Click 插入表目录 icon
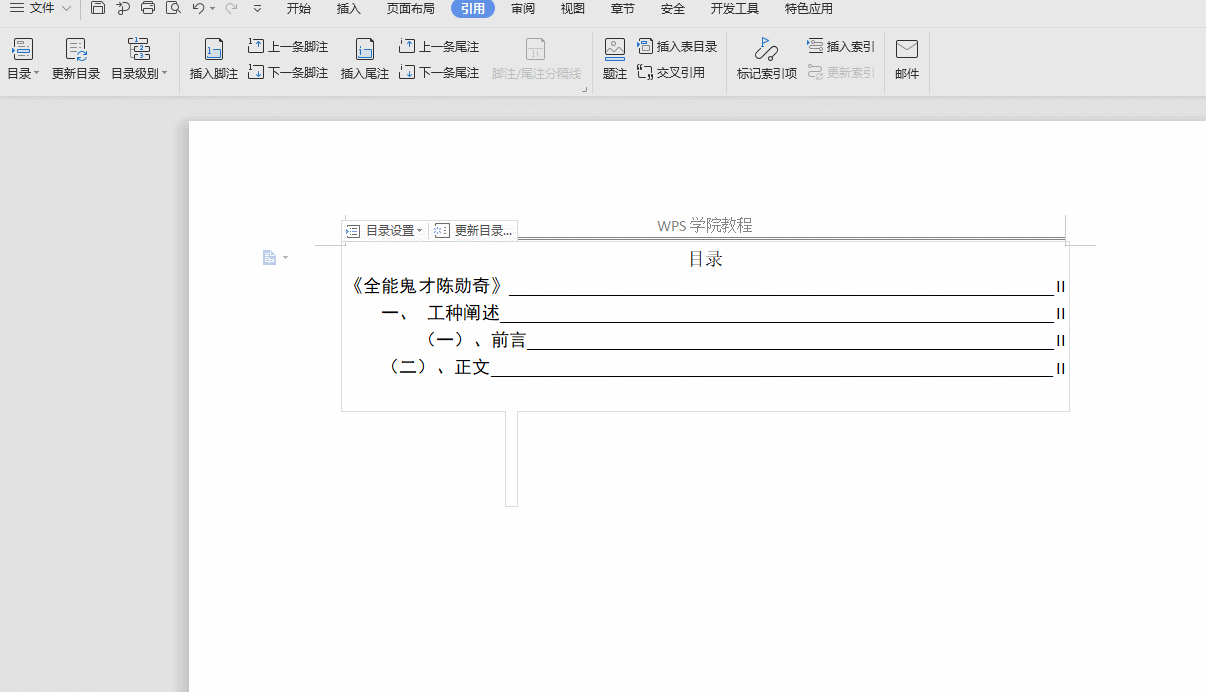The width and height of the screenshot is (1206, 692). pyautogui.click(x=677, y=47)
